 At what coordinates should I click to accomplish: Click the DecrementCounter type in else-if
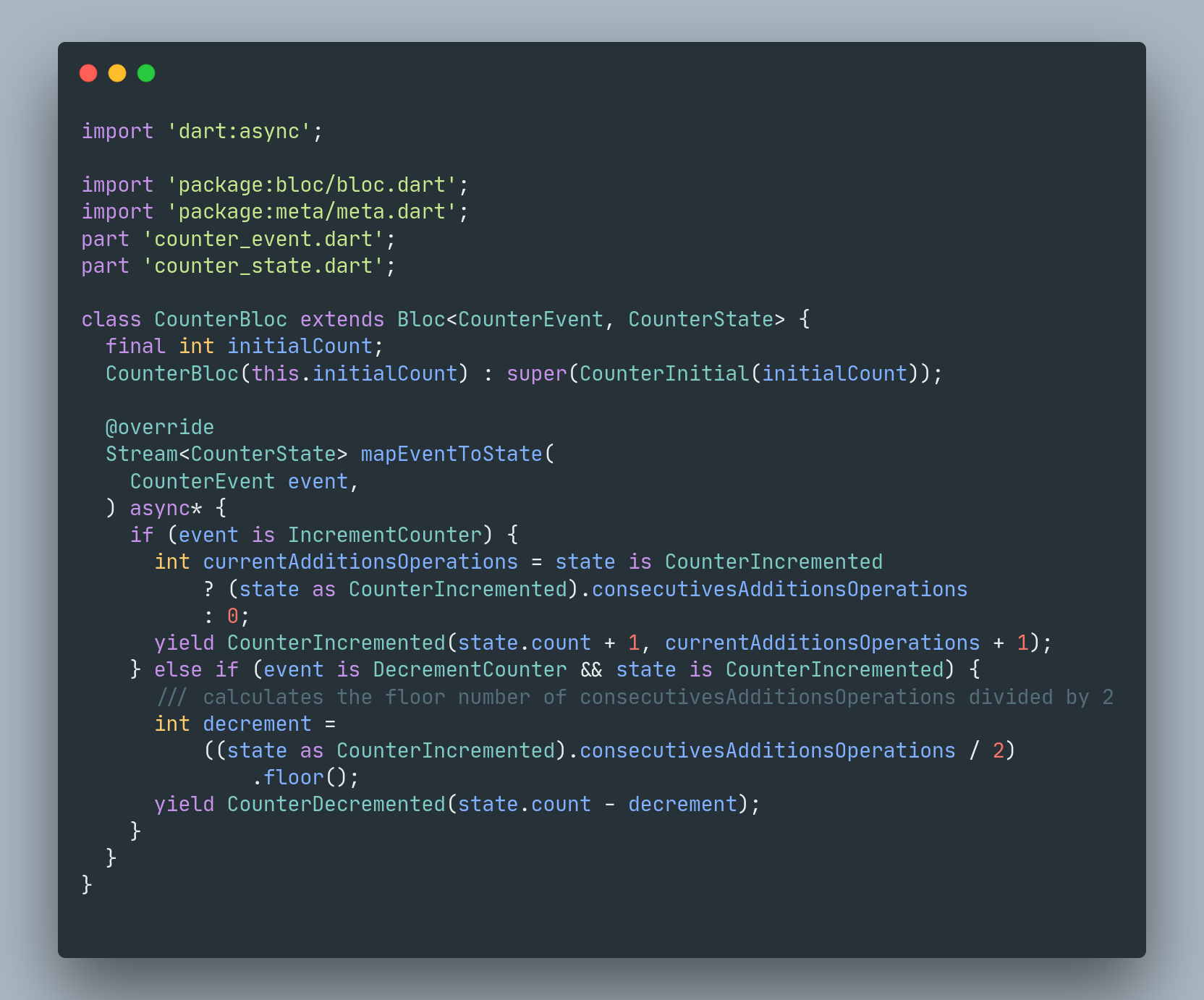coord(470,669)
